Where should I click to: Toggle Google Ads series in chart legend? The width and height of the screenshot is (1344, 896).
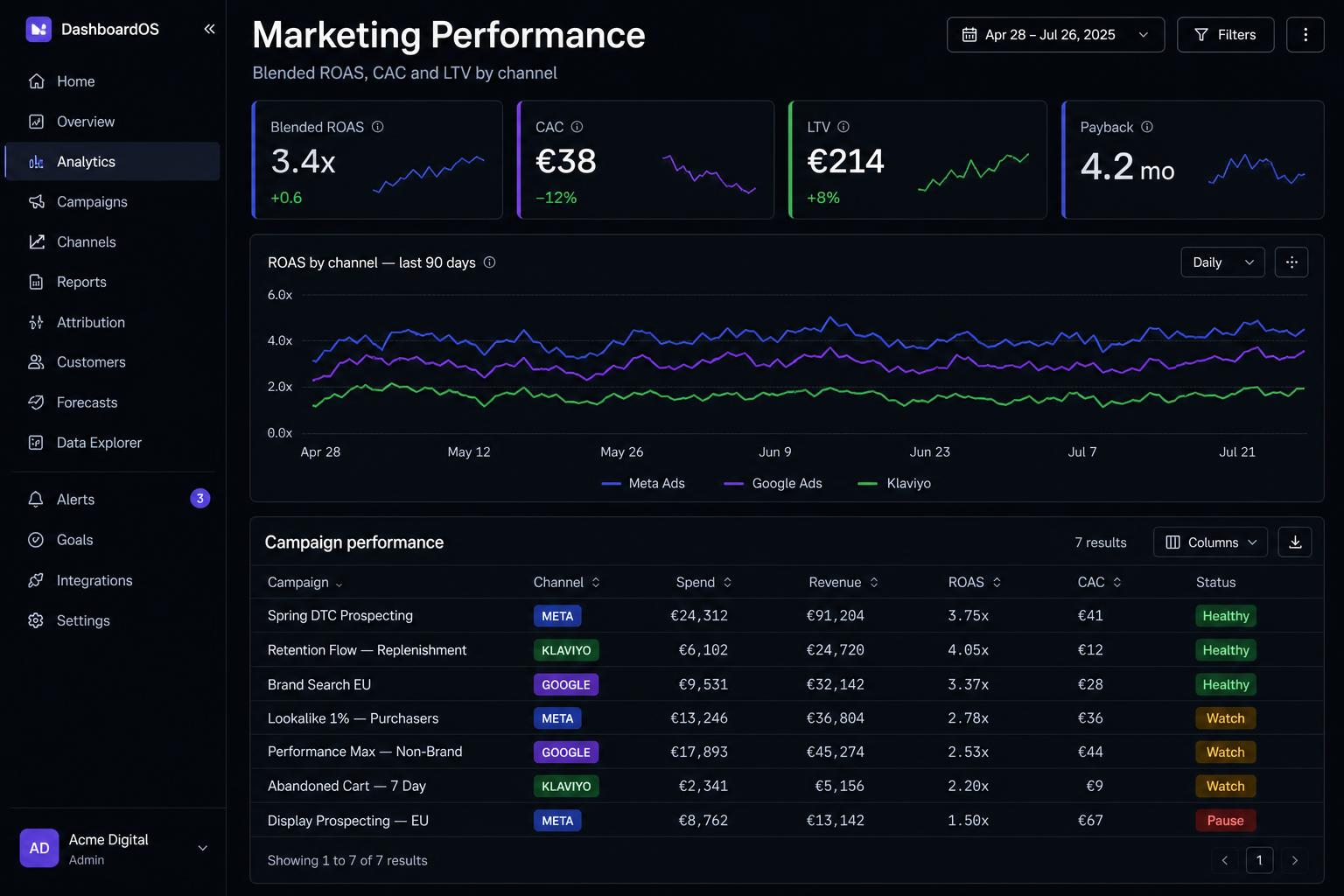pyautogui.click(x=773, y=484)
